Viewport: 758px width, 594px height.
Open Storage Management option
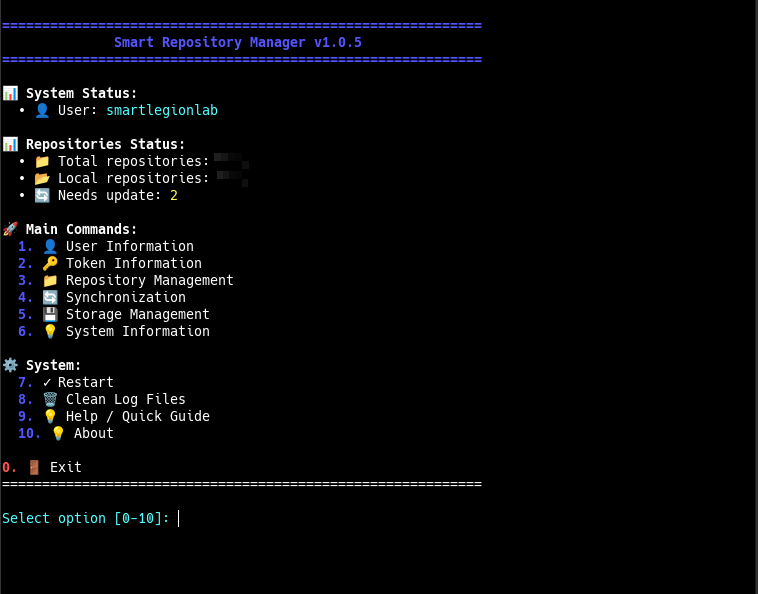[x=138, y=314]
